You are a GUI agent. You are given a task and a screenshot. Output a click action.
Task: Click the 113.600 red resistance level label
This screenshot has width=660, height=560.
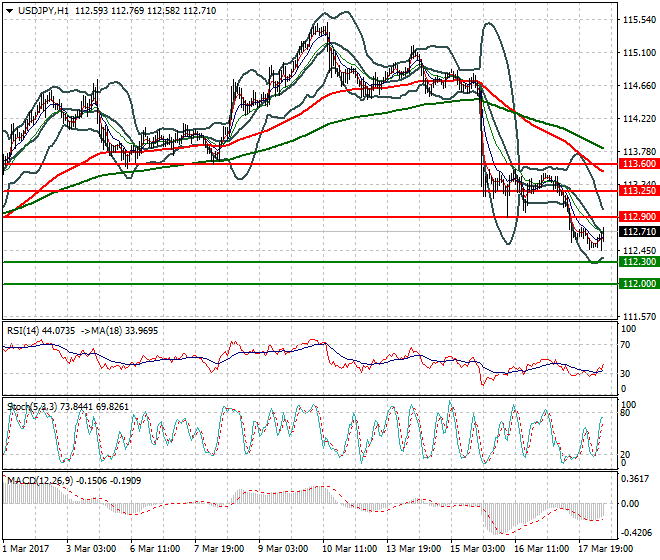click(639, 164)
